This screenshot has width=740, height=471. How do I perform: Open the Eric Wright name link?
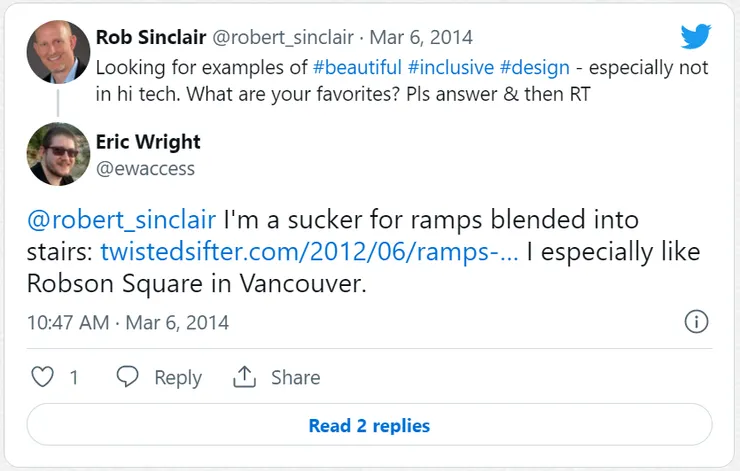pos(148,141)
